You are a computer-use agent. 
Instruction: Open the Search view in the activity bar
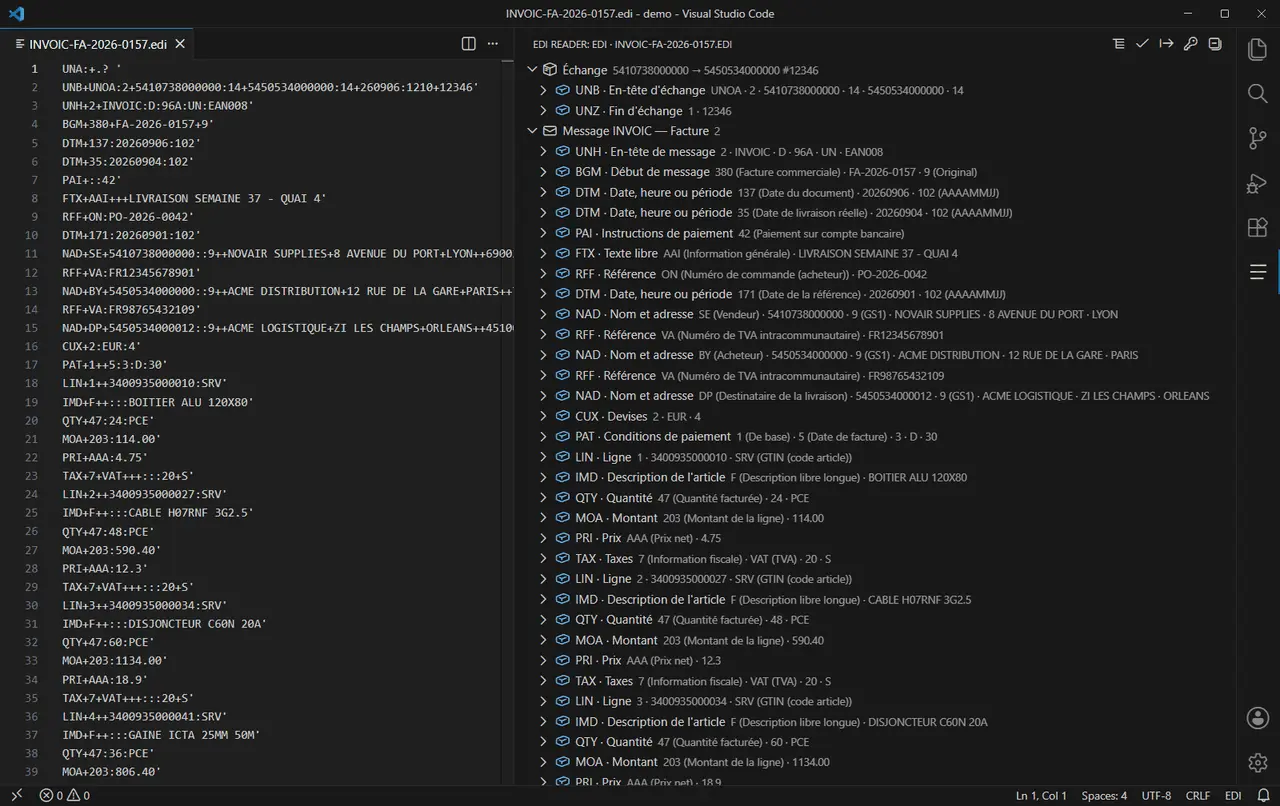[1258, 93]
